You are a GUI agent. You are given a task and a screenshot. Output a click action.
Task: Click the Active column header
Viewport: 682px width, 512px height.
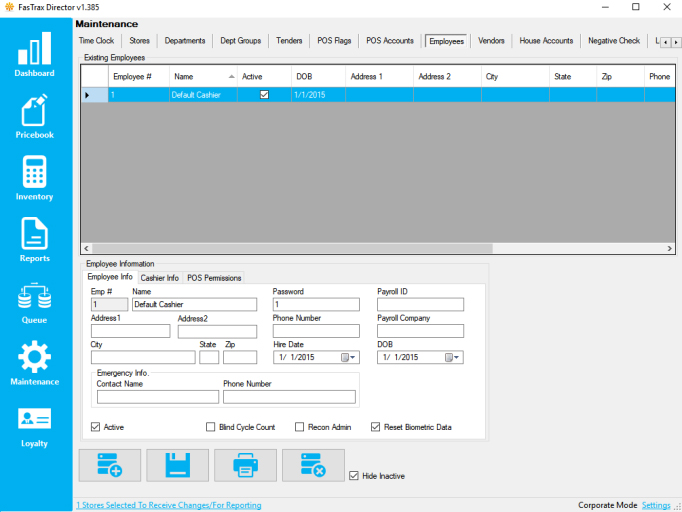(x=264, y=77)
